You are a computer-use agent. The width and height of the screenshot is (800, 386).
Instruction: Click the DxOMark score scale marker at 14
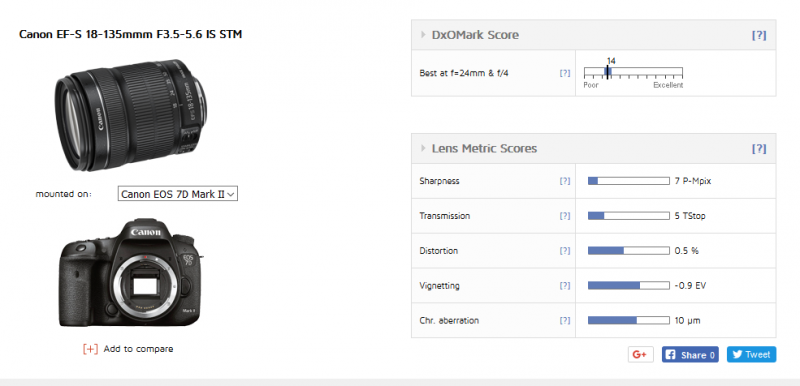607,72
